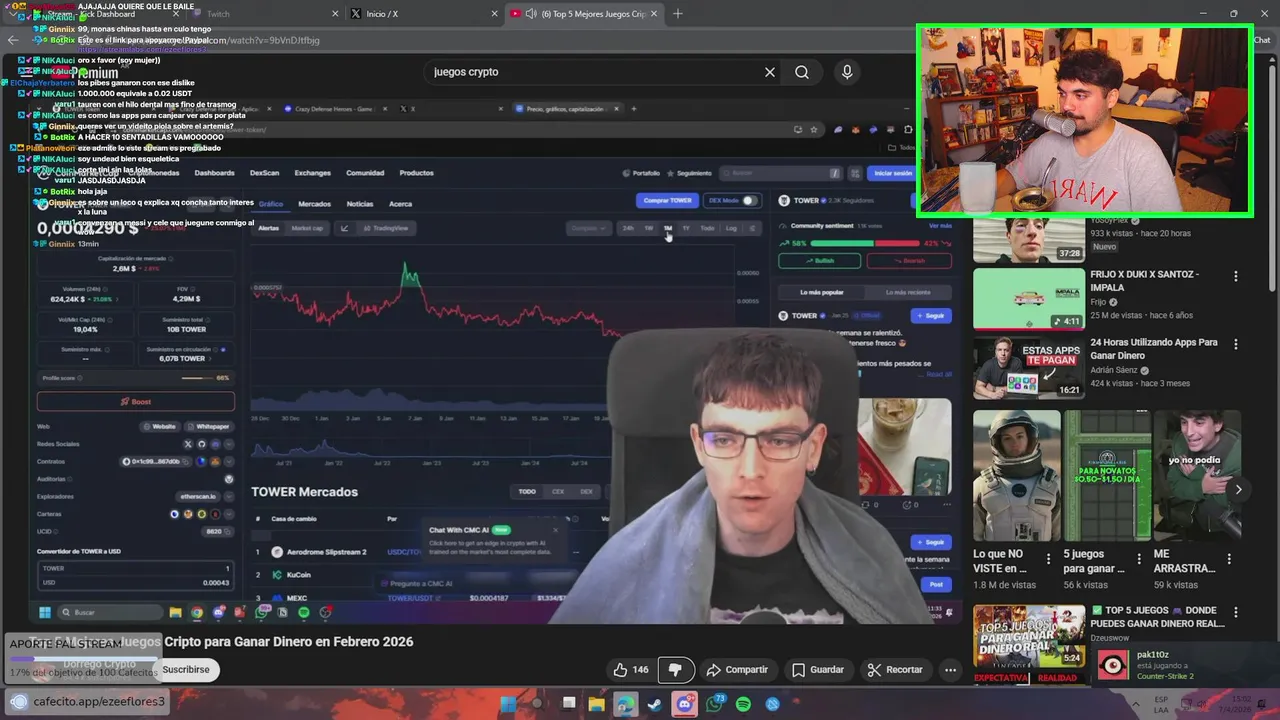Mute the YouTube tab with its speaker icon

pyautogui.click(x=531, y=14)
